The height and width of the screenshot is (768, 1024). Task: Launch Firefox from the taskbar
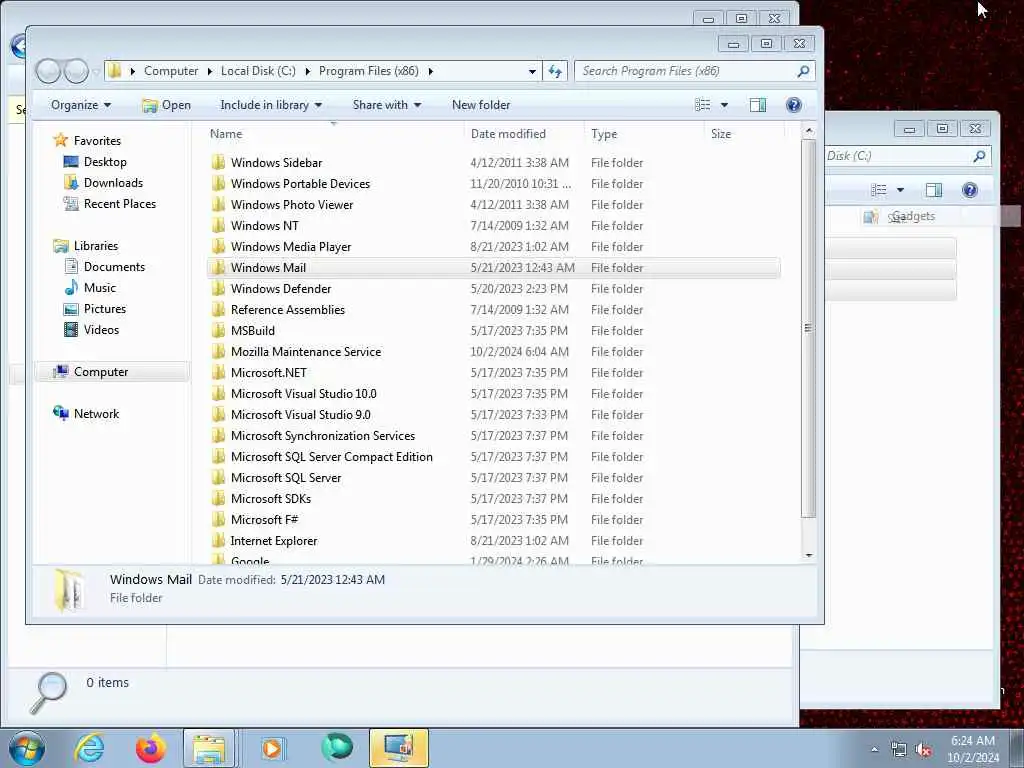(150, 748)
